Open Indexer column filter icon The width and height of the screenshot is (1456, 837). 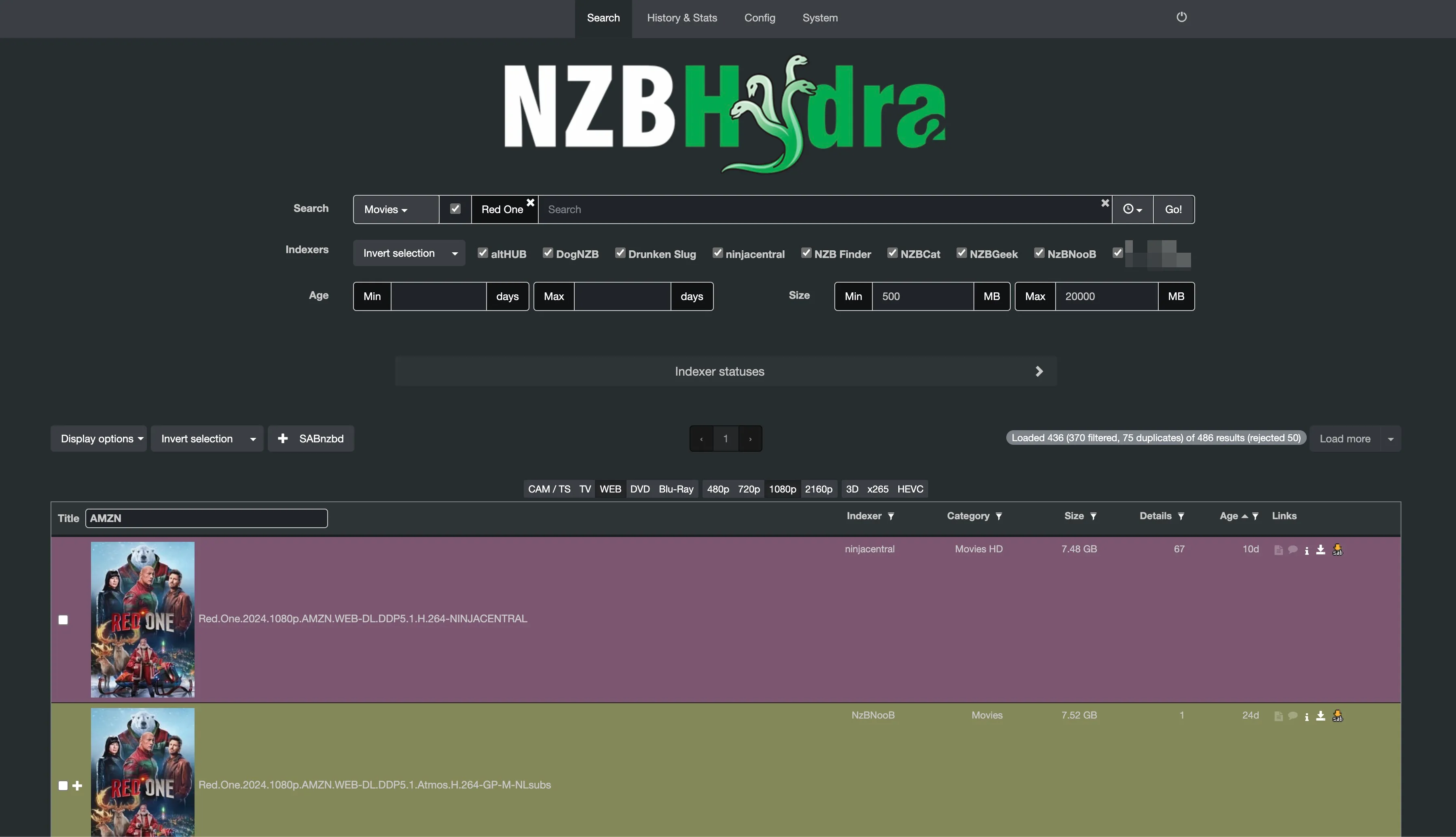tap(891, 516)
